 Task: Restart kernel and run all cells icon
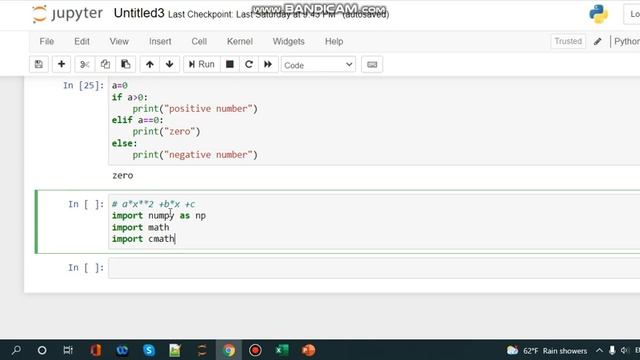[268, 64]
